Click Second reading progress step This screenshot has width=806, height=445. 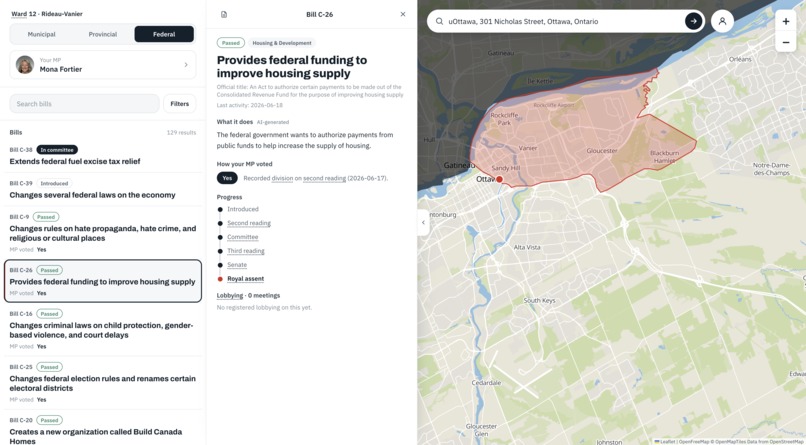(249, 223)
